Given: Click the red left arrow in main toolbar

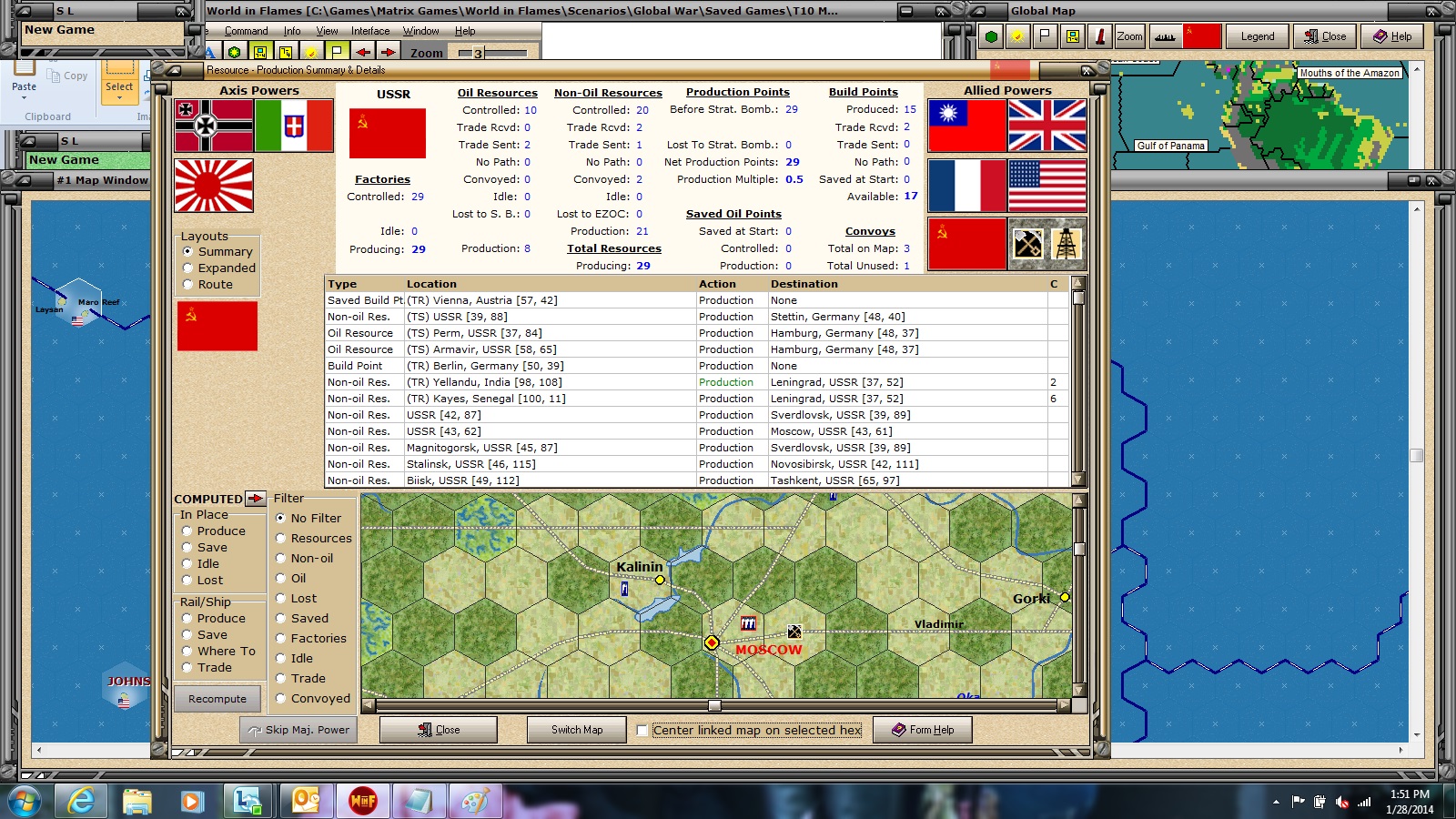Looking at the screenshot, I should pyautogui.click(x=363, y=52).
